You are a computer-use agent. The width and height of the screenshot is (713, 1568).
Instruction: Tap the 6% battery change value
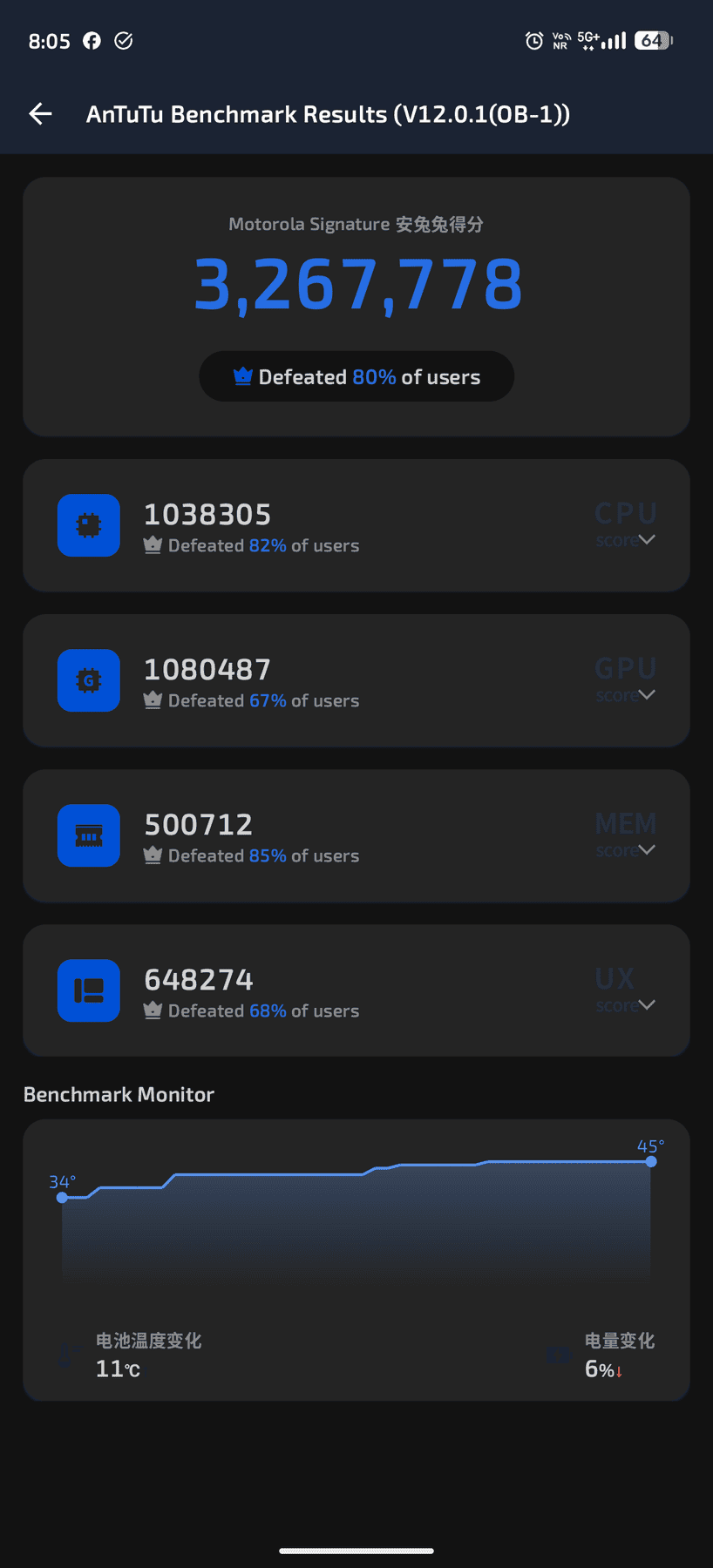click(x=603, y=1369)
